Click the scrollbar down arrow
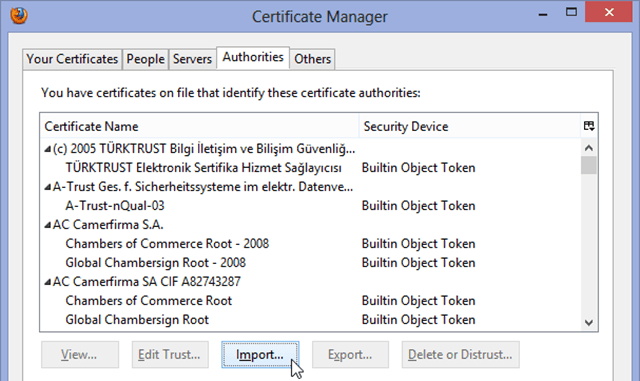This screenshot has width=640, height=381. coord(589,323)
